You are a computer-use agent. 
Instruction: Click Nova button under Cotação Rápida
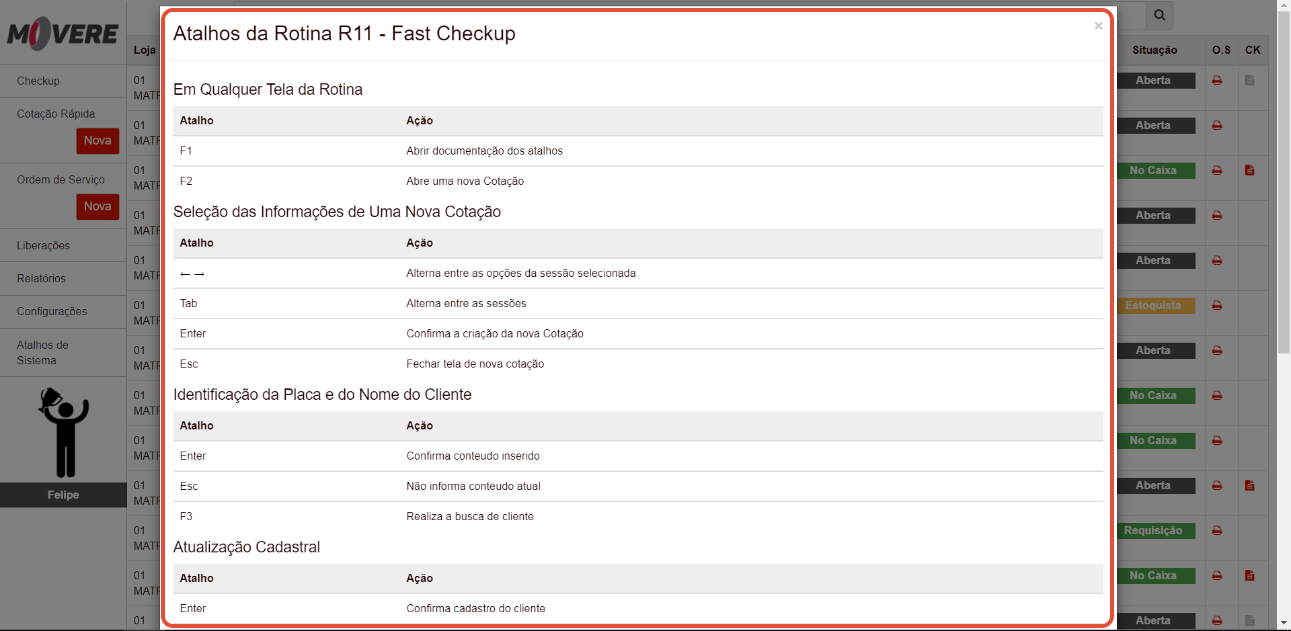(x=98, y=141)
